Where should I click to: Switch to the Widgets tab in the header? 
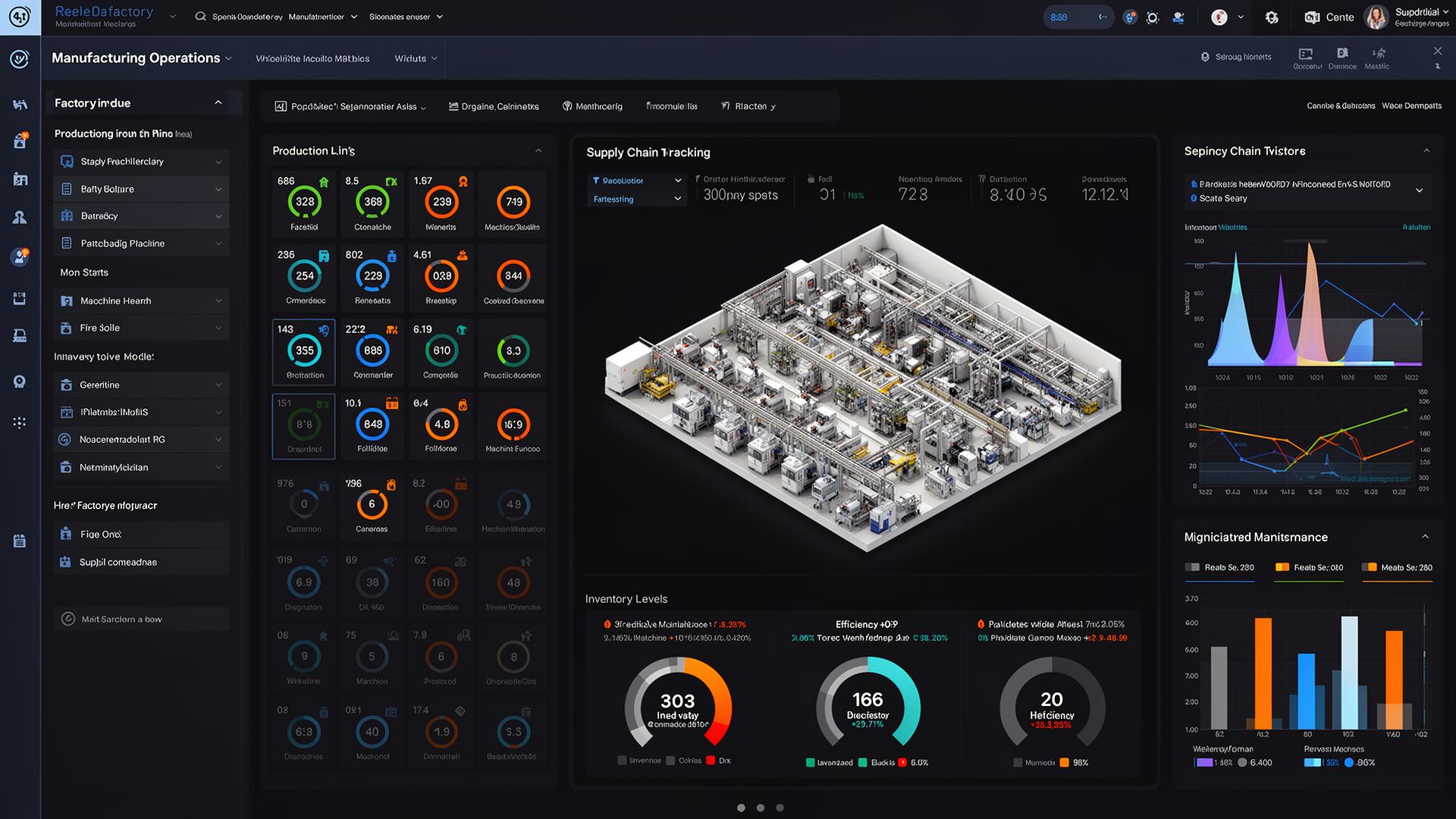click(x=413, y=58)
